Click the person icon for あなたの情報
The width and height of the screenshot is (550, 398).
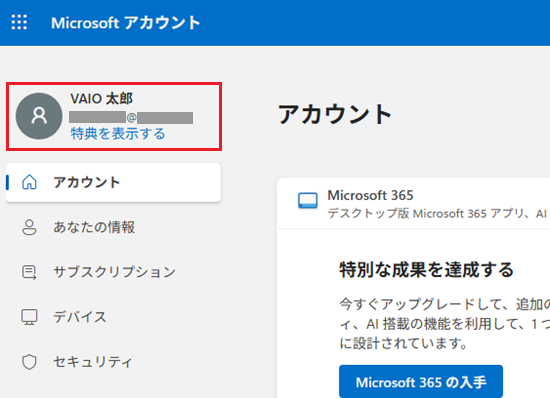(29, 227)
